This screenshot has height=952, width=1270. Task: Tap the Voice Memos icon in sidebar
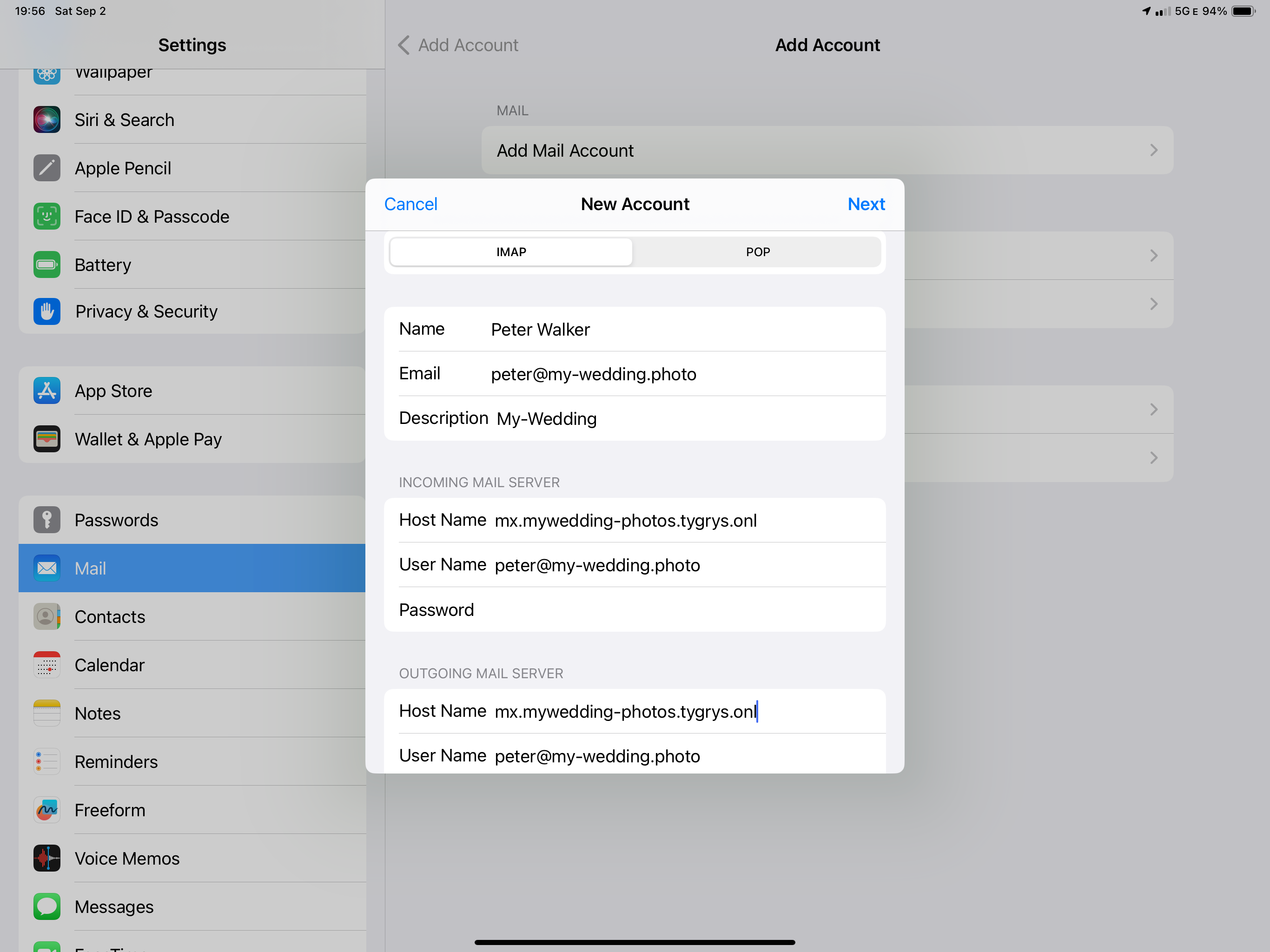(x=47, y=858)
